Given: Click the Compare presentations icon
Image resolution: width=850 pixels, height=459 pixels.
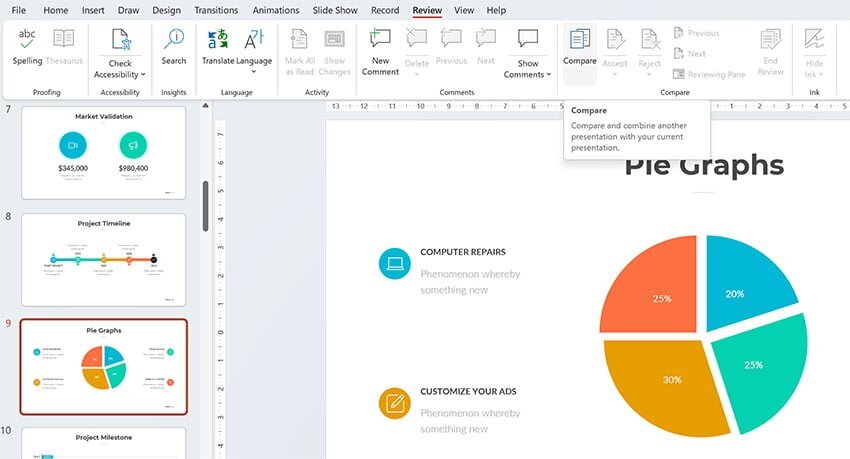Looking at the screenshot, I should [579, 40].
